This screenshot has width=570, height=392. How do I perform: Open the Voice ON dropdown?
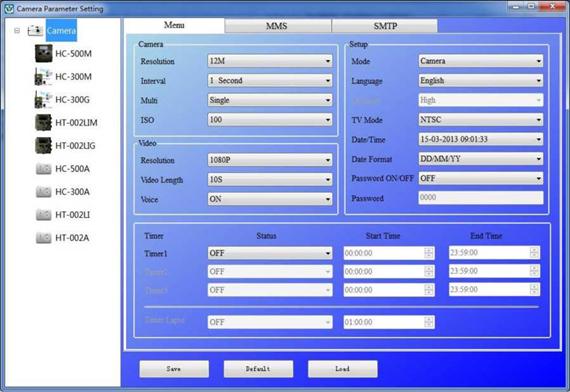270,199
